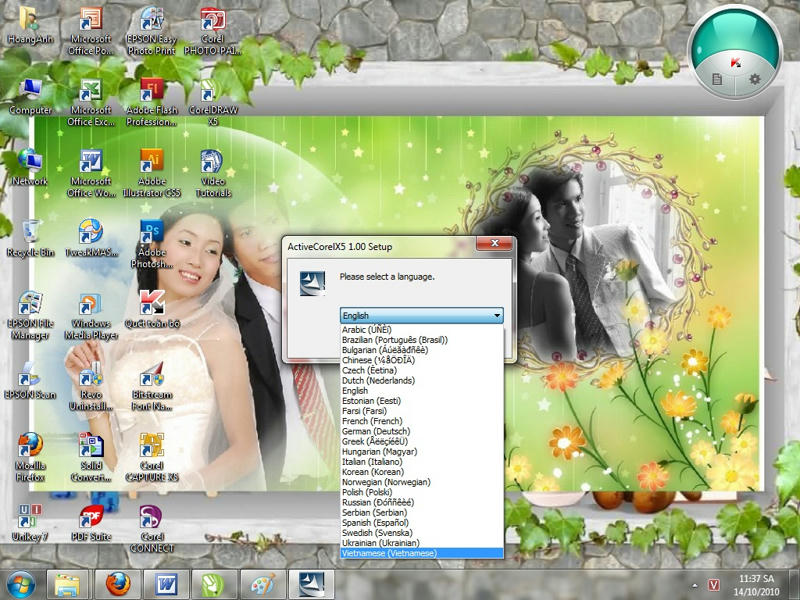This screenshot has width=800, height=600.
Task: Show hidden system tray icons arrow
Action: point(694,584)
